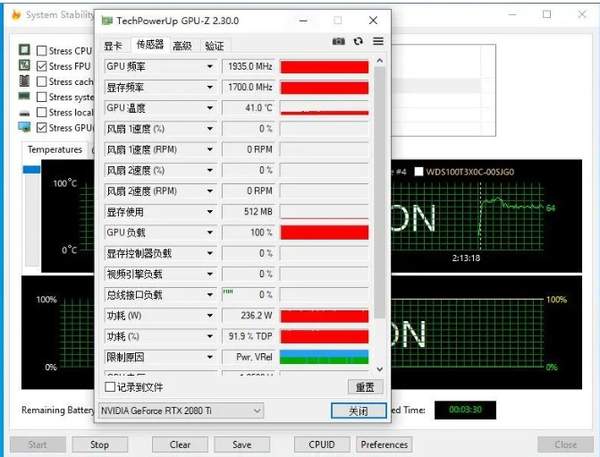Open the 限制原因 sensor dropdown
The image size is (600, 457).
pyautogui.click(x=210, y=357)
